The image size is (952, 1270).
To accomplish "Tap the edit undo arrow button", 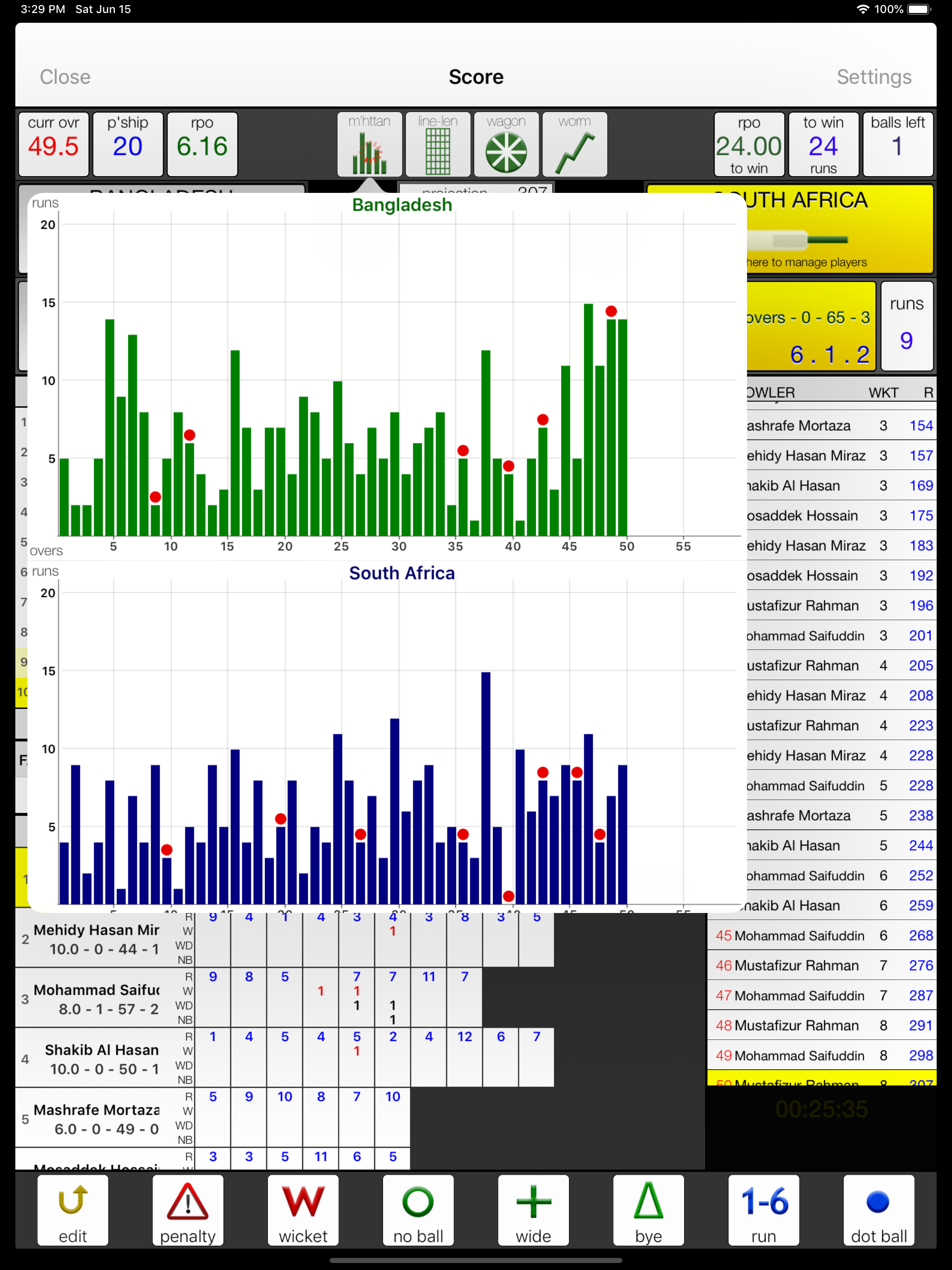I will point(73,1210).
